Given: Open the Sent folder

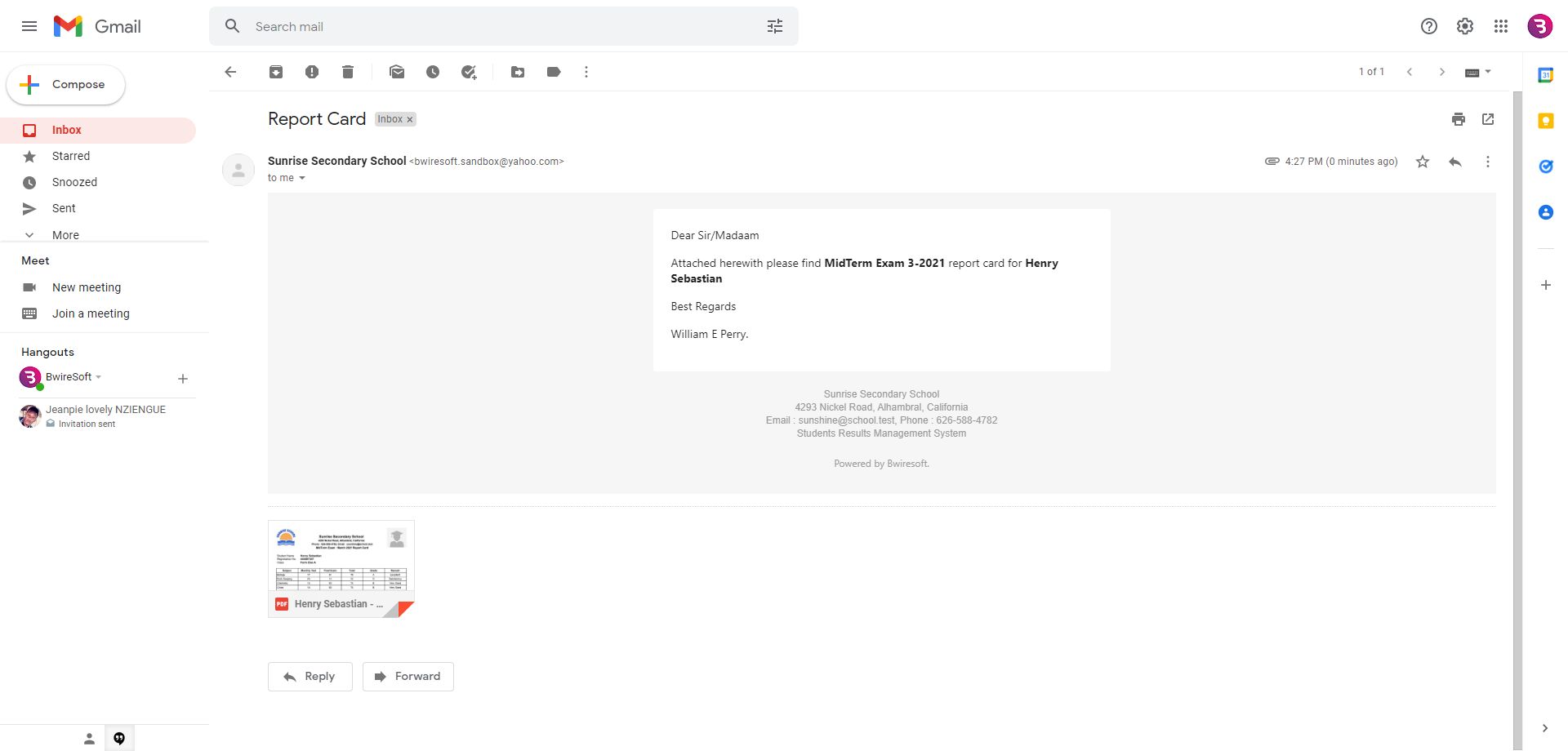Looking at the screenshot, I should (x=64, y=208).
